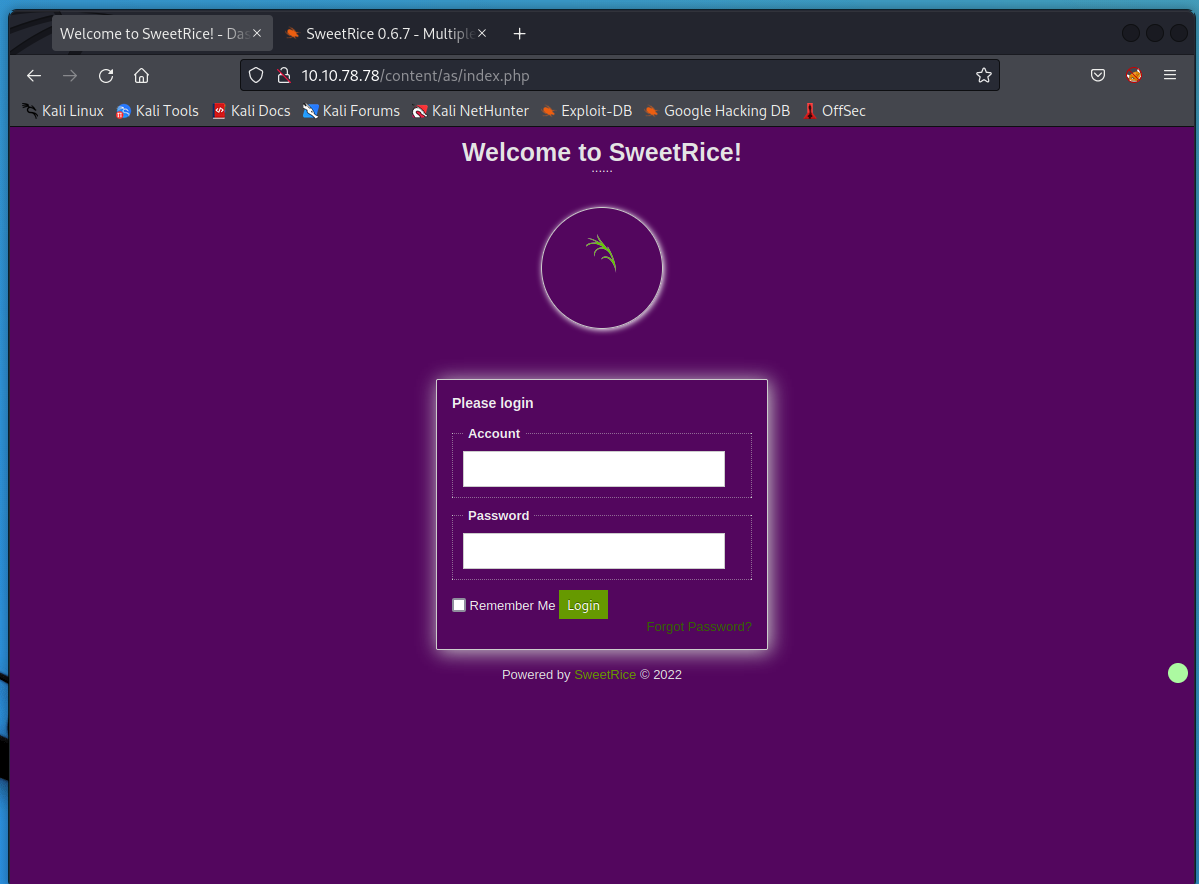Bookmark this page with the star icon
The image size is (1199, 884).
coord(983,76)
